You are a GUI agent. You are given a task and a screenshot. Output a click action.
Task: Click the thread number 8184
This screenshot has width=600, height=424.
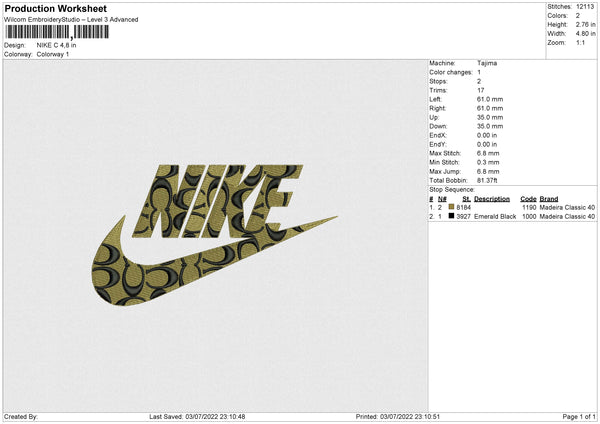tap(464, 207)
